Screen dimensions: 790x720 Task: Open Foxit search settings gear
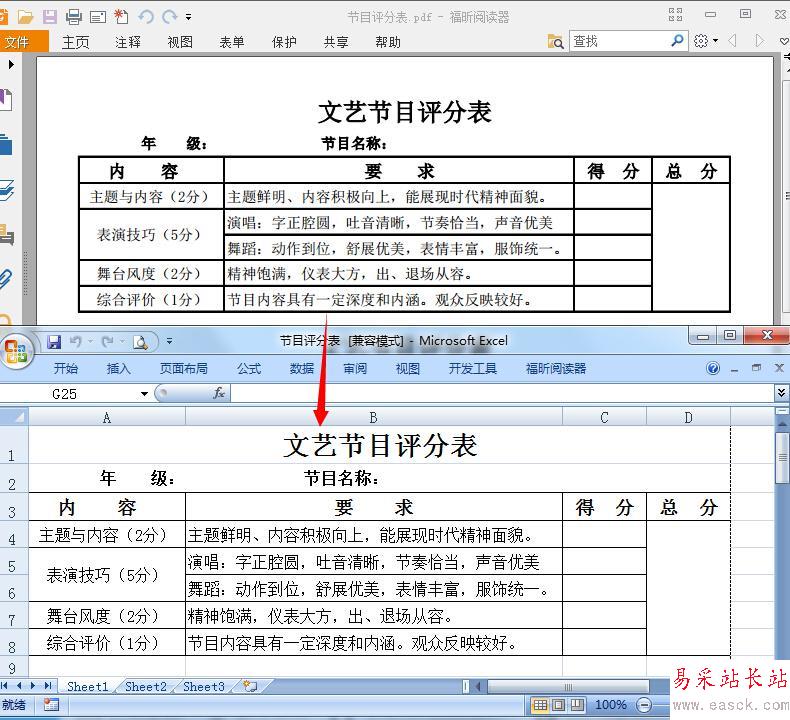tap(701, 41)
